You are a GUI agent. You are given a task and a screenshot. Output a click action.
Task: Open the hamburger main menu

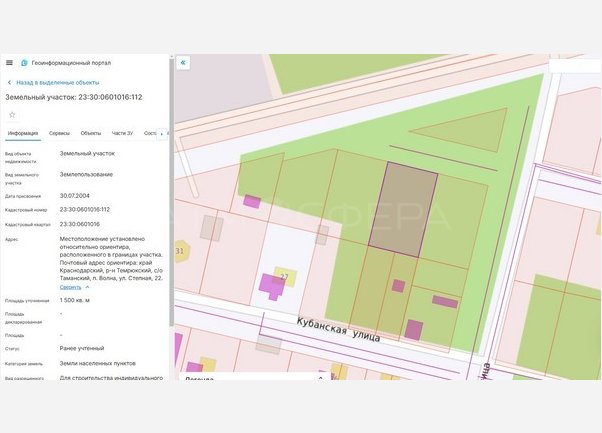pyautogui.click(x=10, y=63)
